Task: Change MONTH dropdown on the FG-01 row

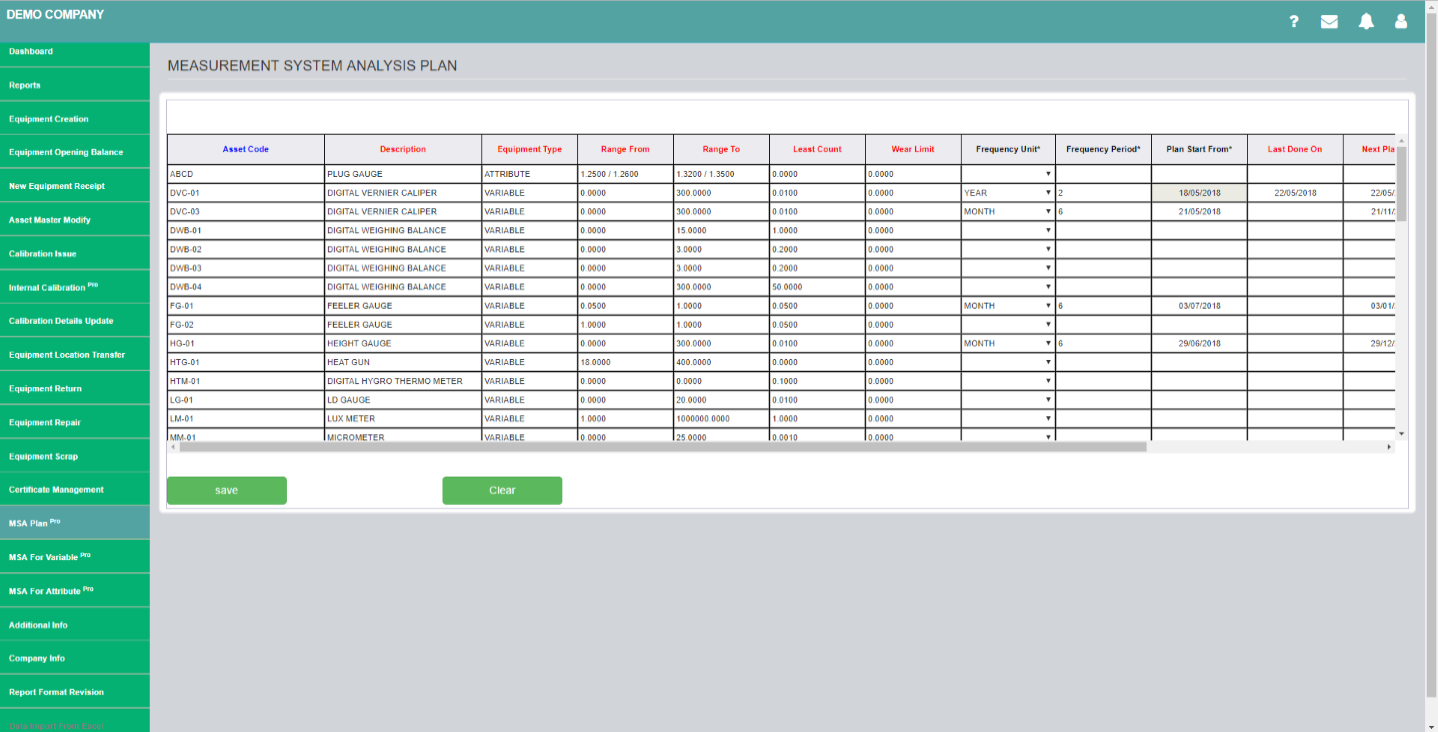Action: 1045,305
